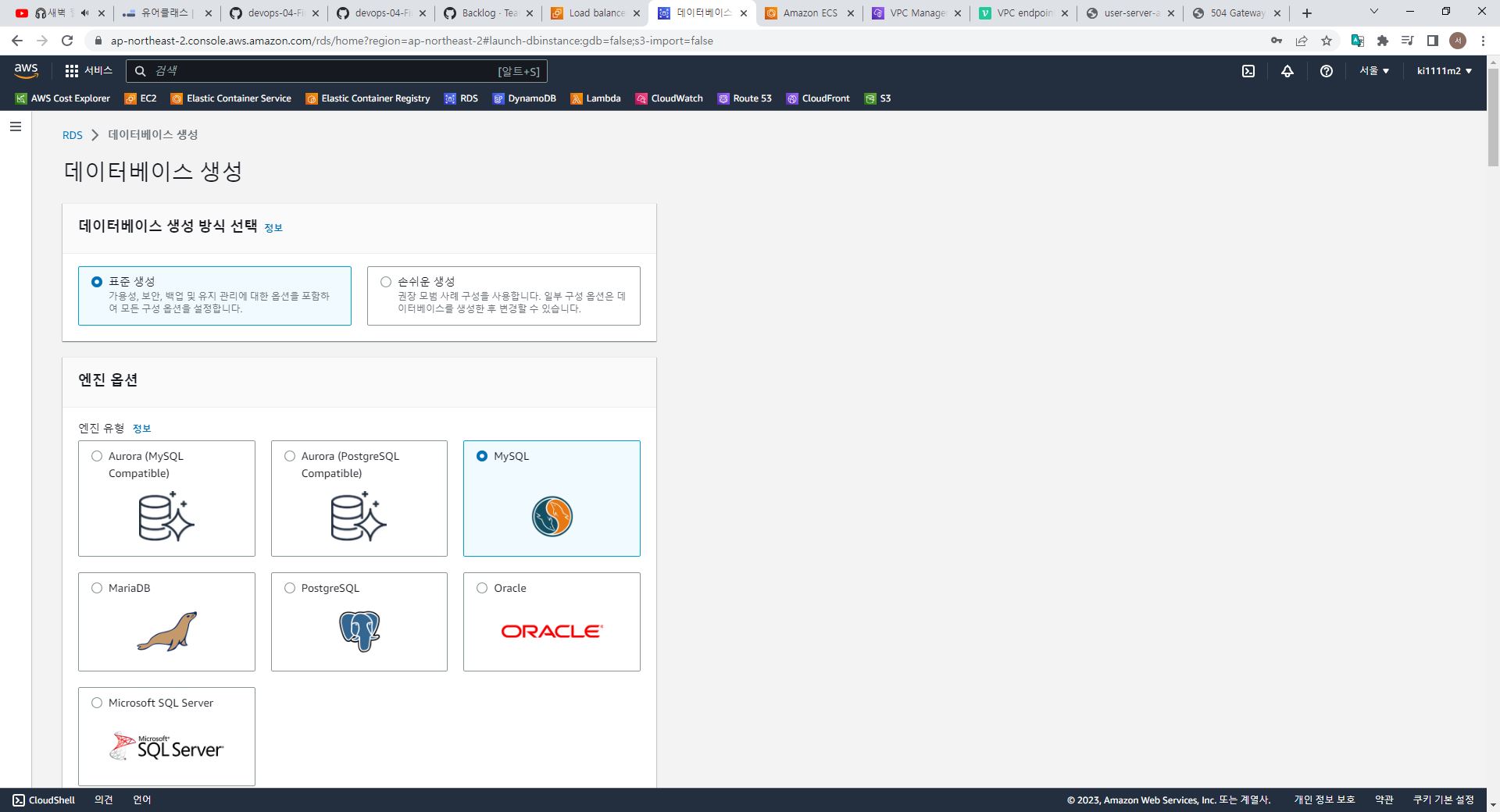Viewport: 1500px width, 812px height.
Task: Click 의견 feedback link in footer
Action: [104, 800]
